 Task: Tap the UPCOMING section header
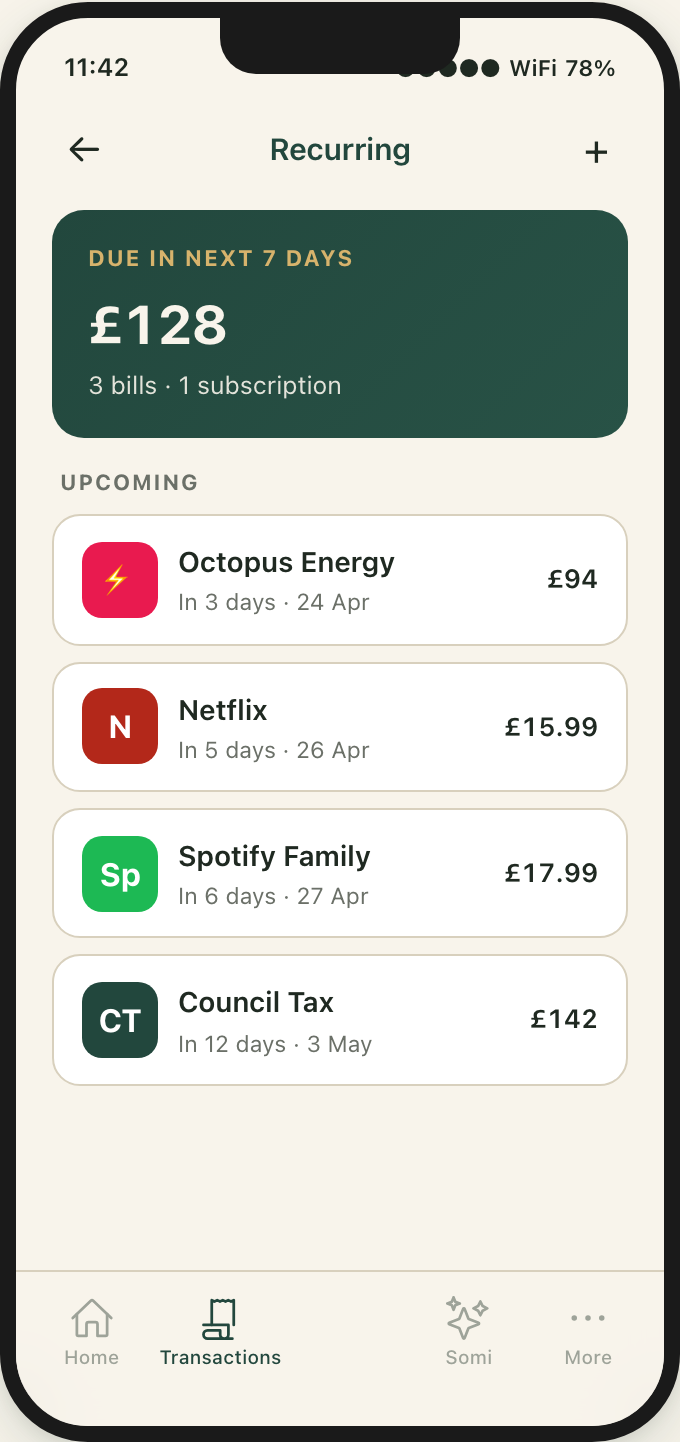(129, 482)
